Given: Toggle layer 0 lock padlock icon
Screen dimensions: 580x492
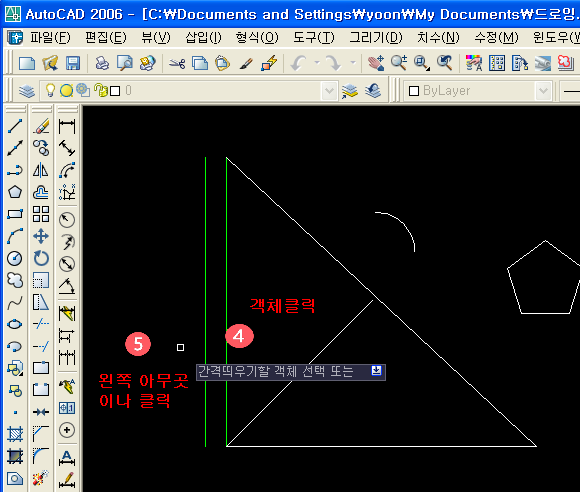Looking at the screenshot, I should 100,91.
